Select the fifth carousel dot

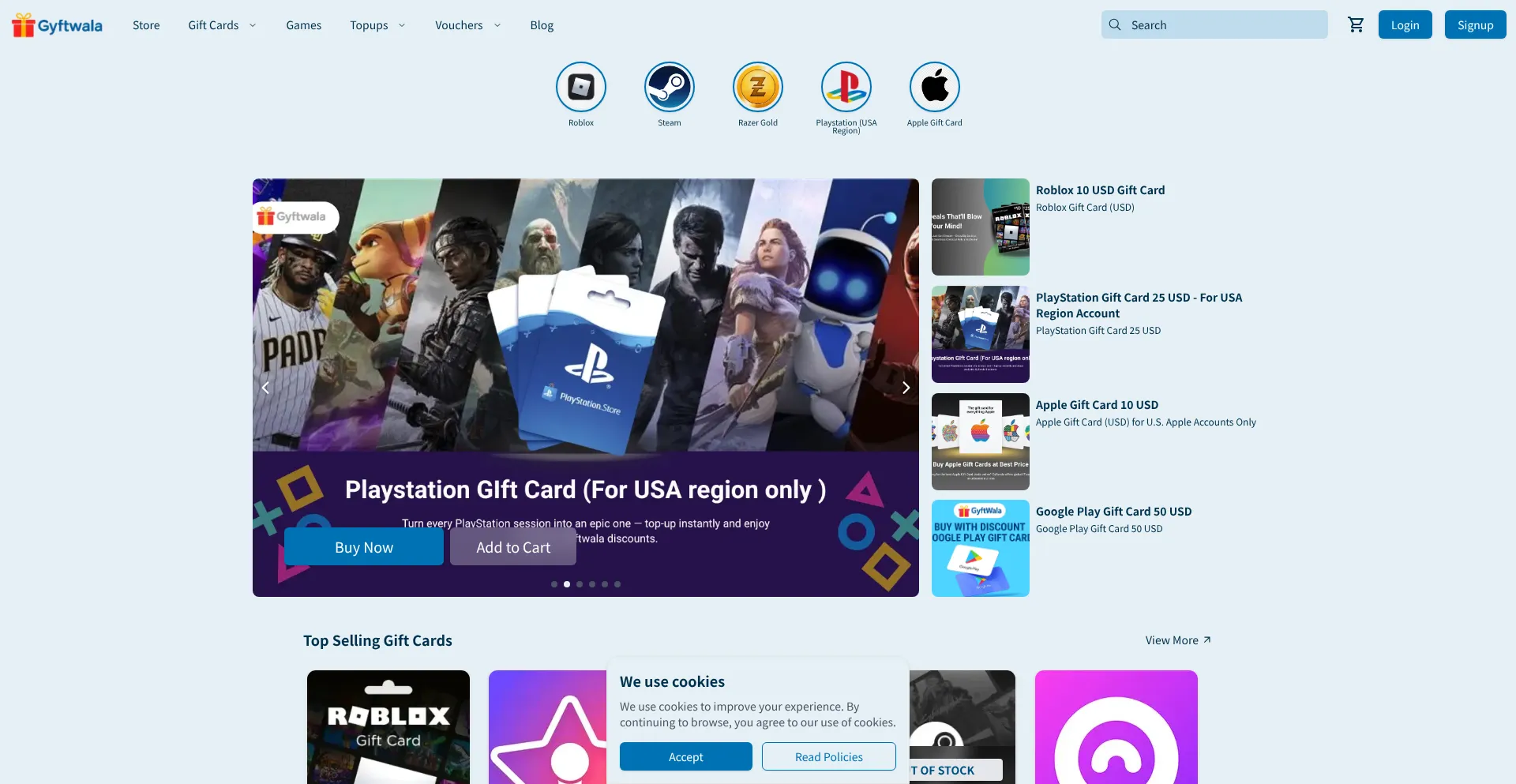point(605,584)
